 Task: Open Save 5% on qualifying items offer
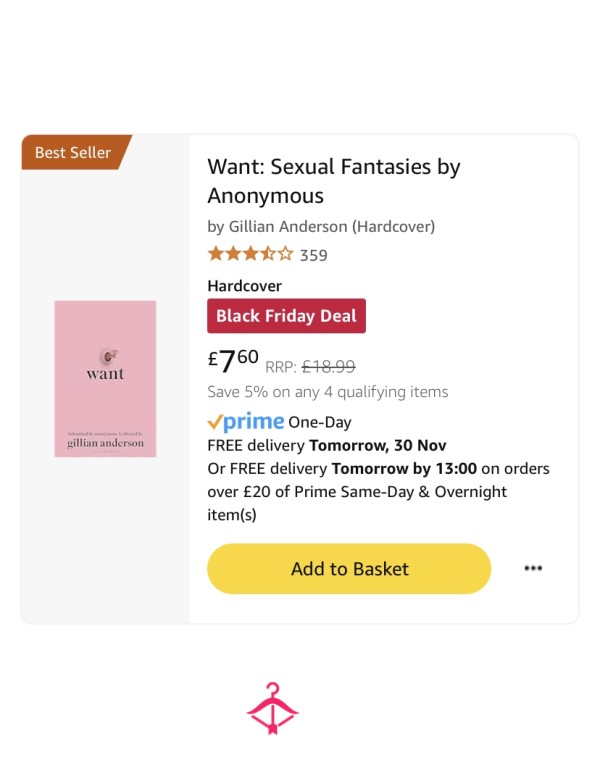327,392
